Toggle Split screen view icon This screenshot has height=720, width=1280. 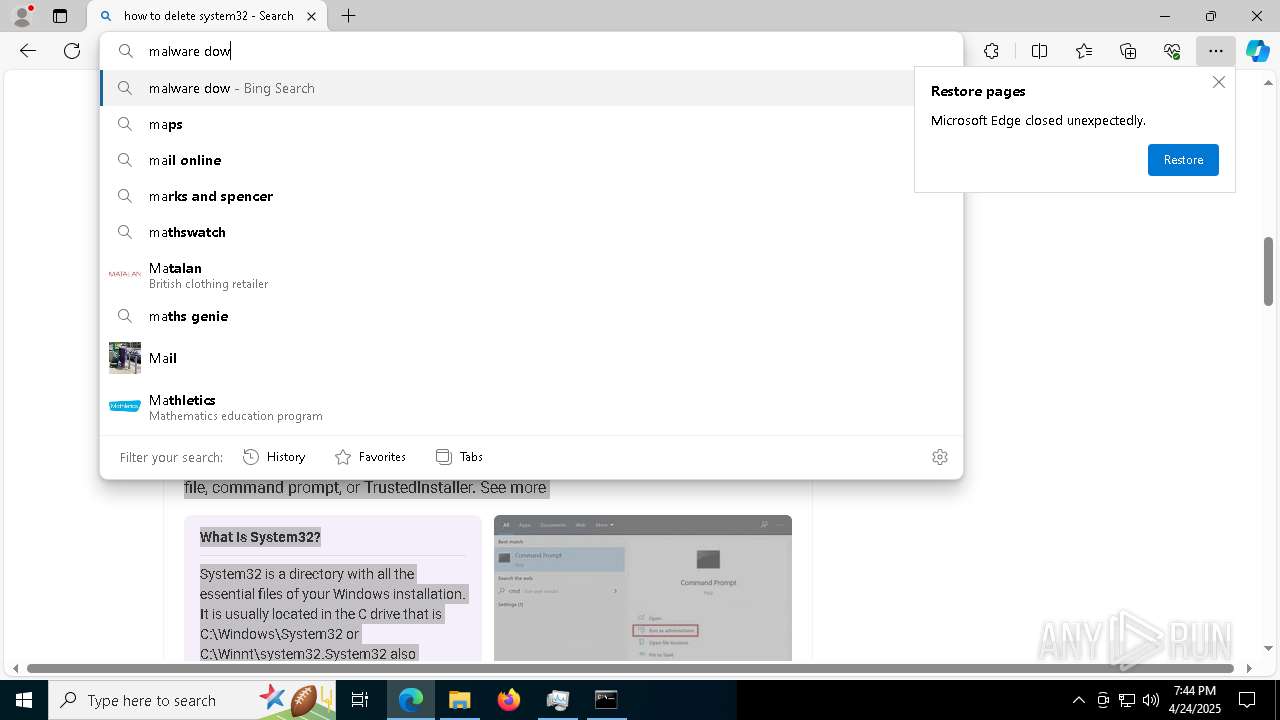tap(1039, 51)
